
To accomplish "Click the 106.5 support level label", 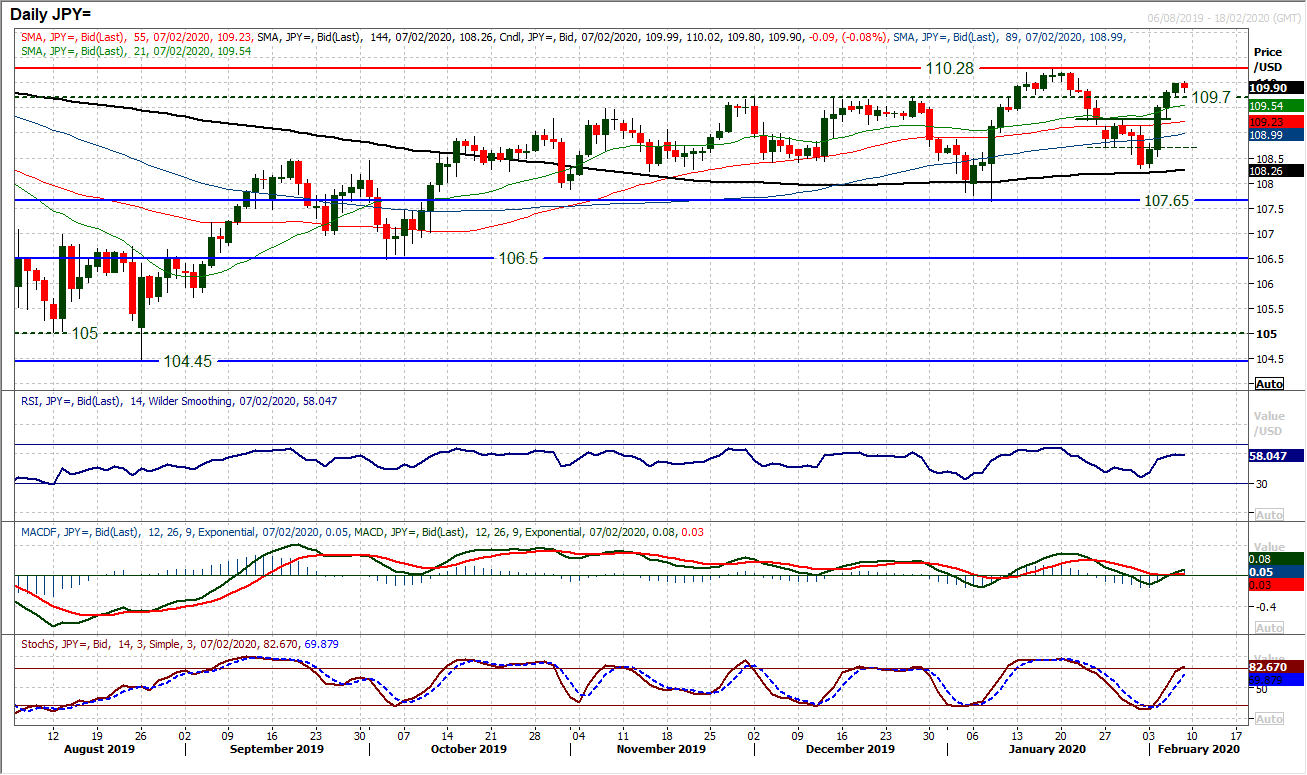I will click(x=520, y=258).
